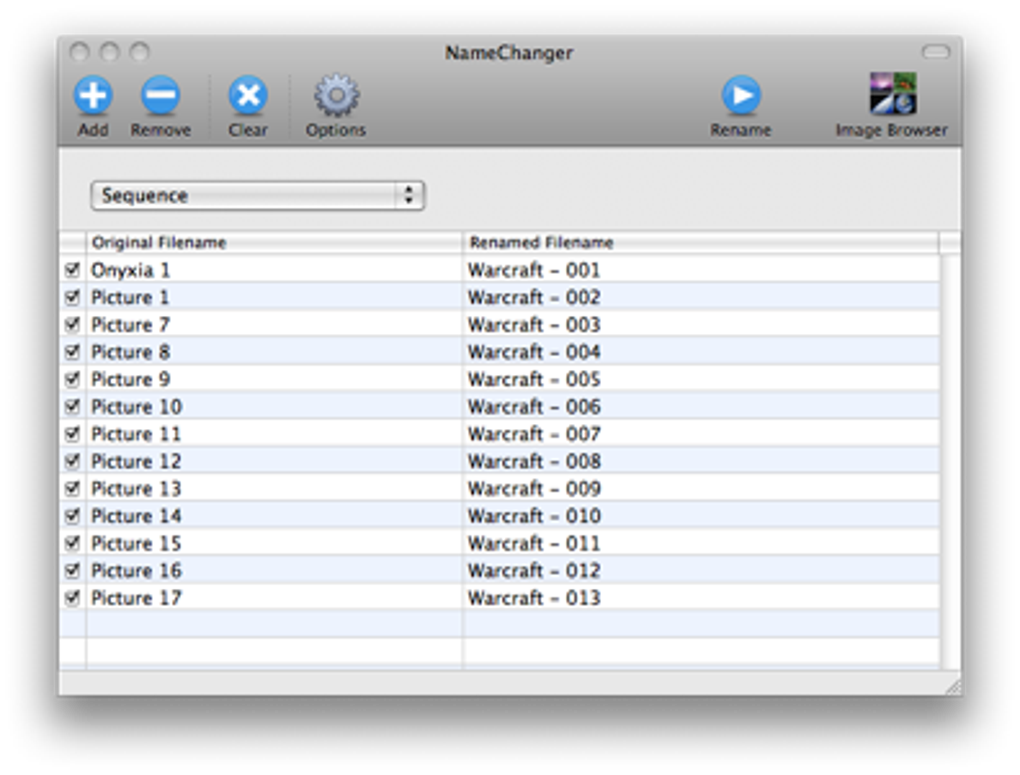1020x775 pixels.
Task: Select the Picture 1 filename
Action: tap(130, 297)
